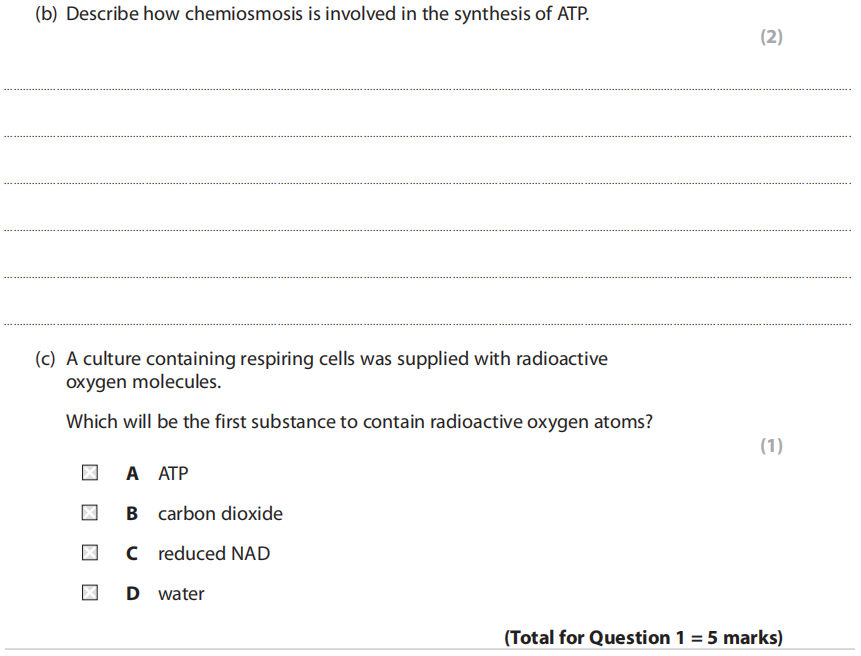Click the chemiosmosis question (b) text

[x=312, y=16]
